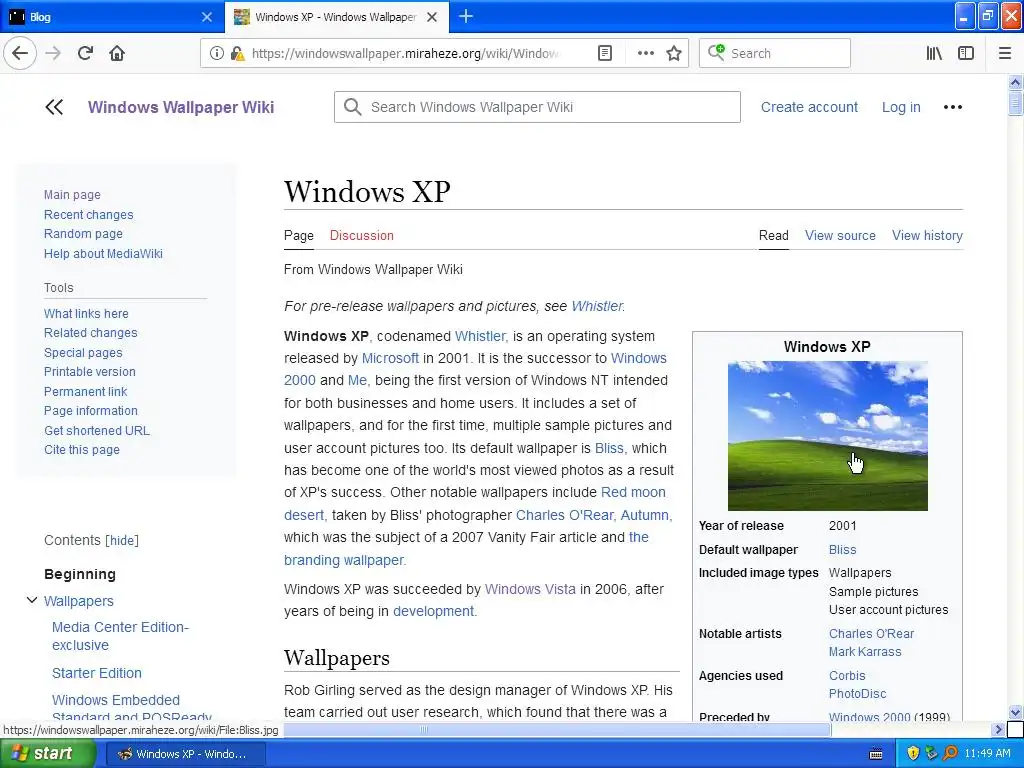Screen dimensions: 1024x768
Task: Click the magnifier icon in wiki search box
Action: coord(353,106)
